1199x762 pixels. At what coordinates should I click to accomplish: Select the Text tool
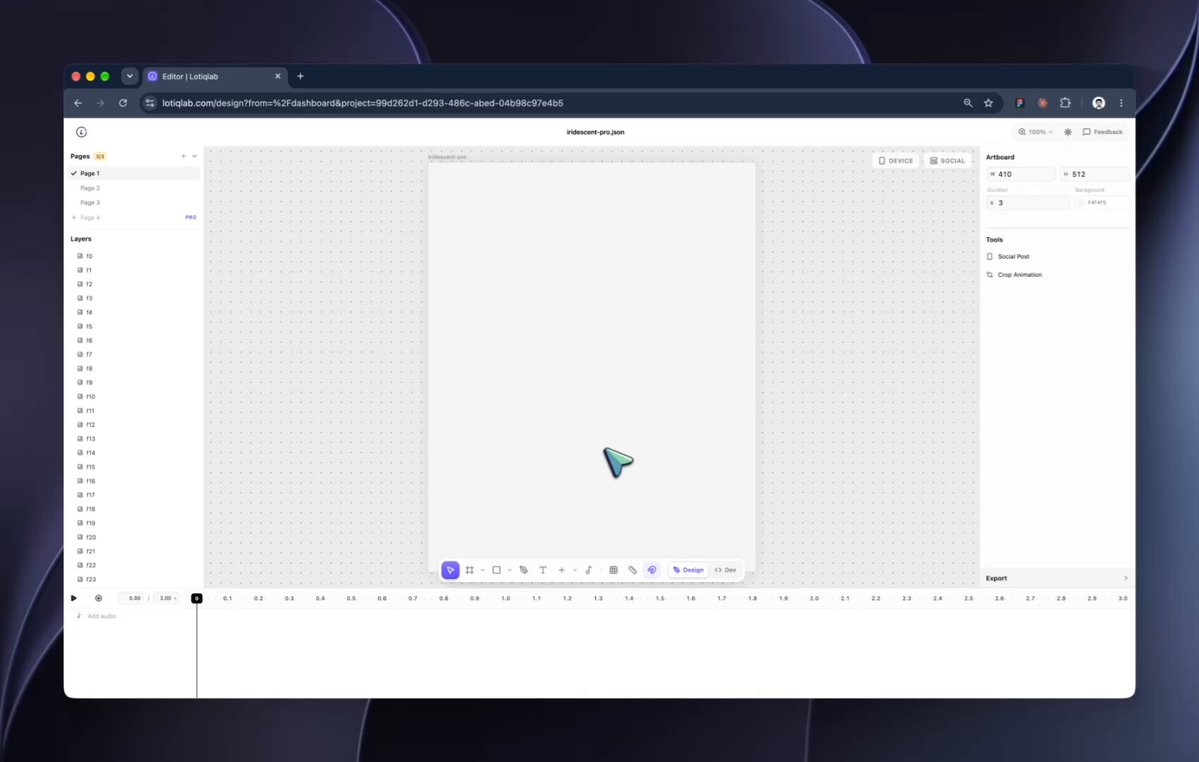[543, 570]
